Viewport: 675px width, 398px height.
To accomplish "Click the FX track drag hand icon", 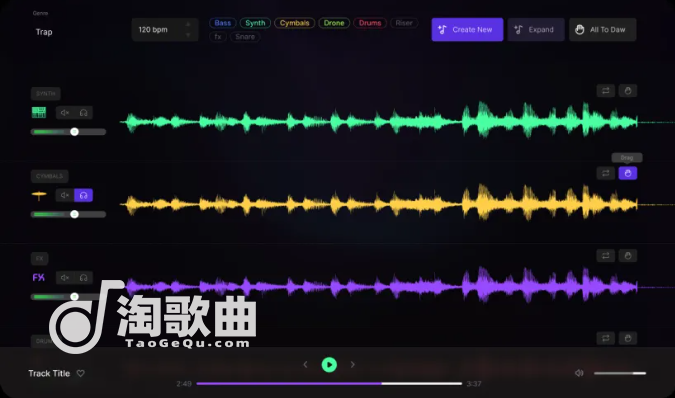I will [x=628, y=256].
